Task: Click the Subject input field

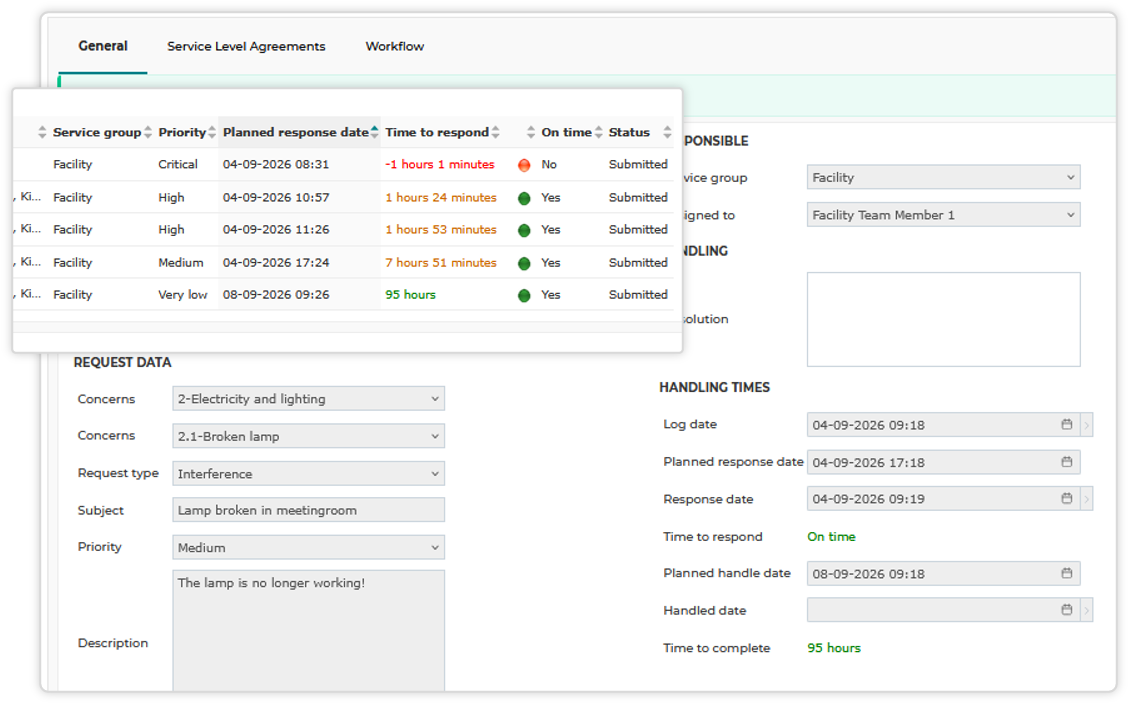Action: 308,510
